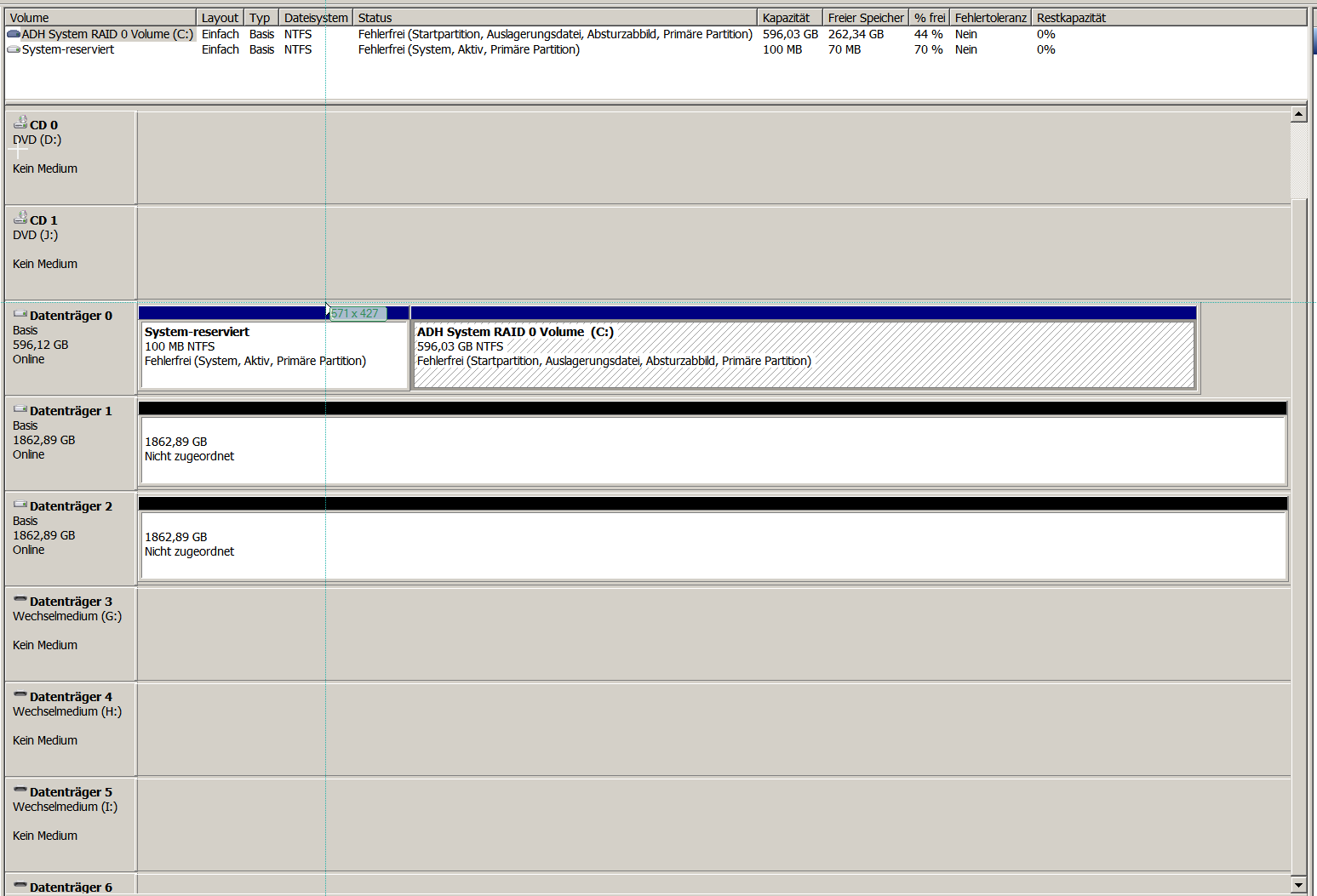Click the Datenträger 2 disk label

(x=71, y=506)
